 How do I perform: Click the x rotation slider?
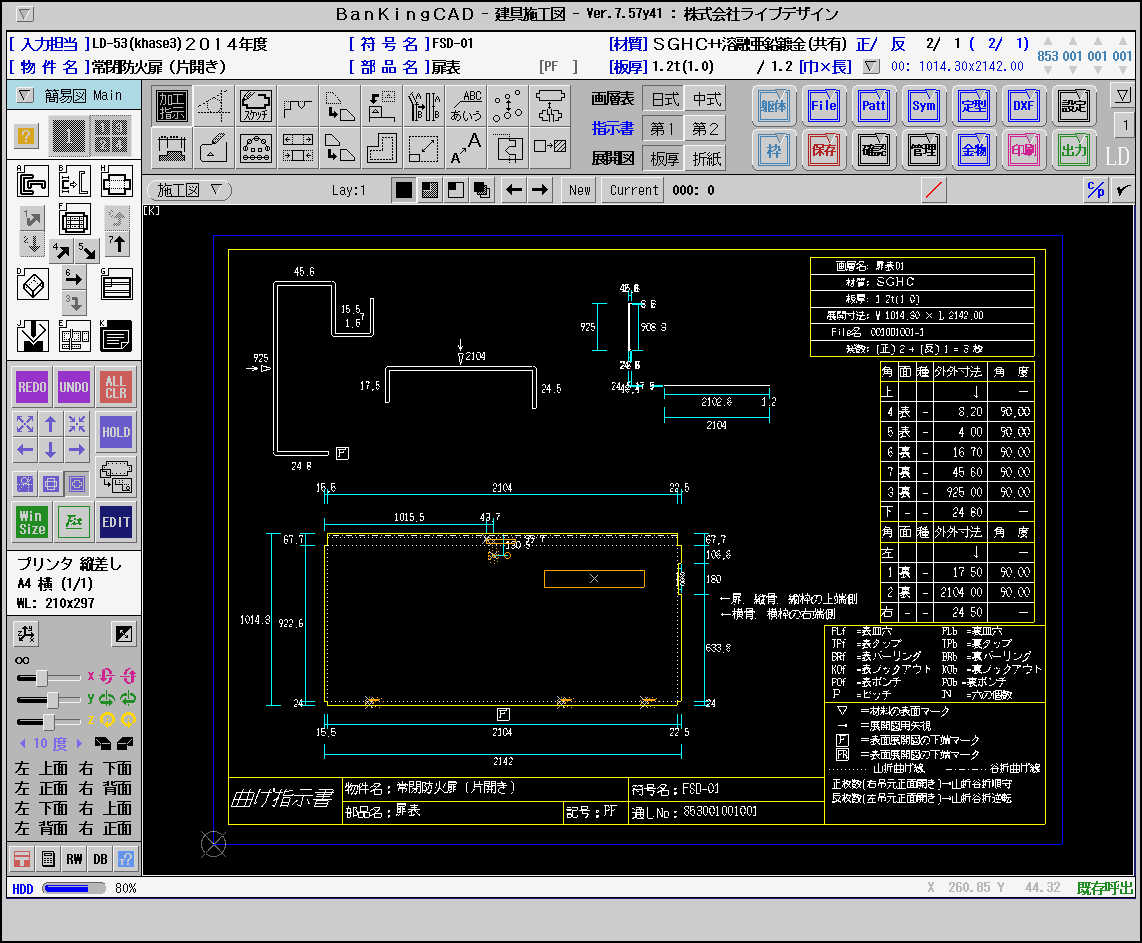[48, 678]
